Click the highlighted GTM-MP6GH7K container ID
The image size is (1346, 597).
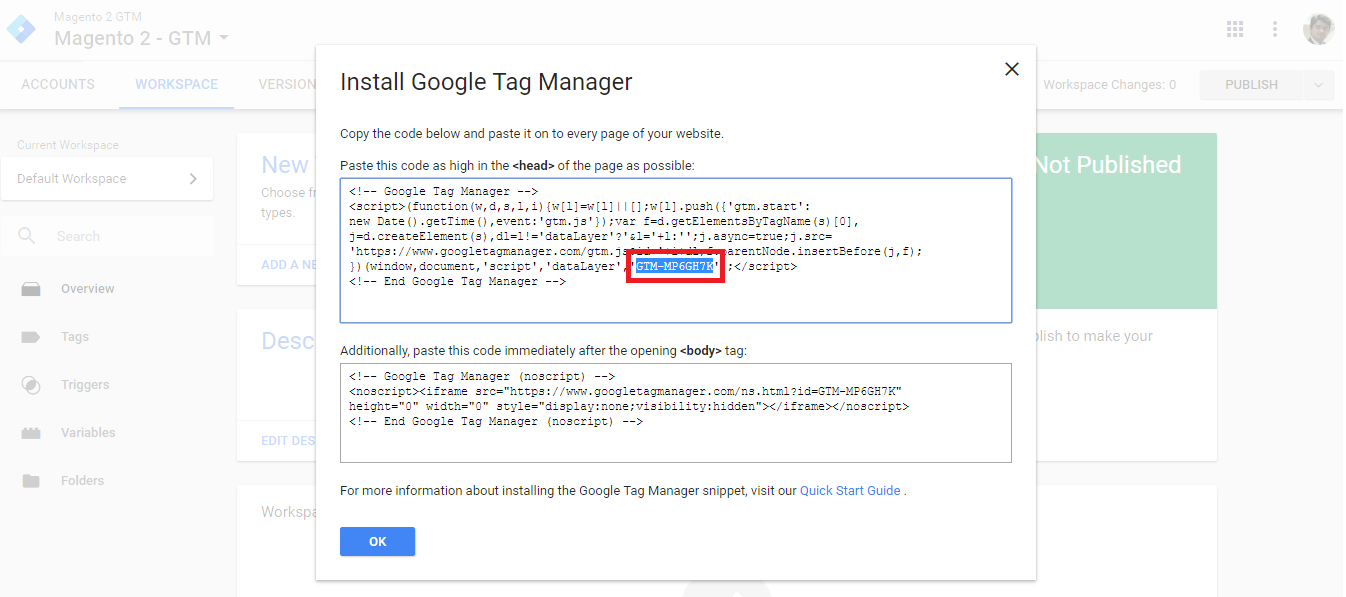pos(675,267)
